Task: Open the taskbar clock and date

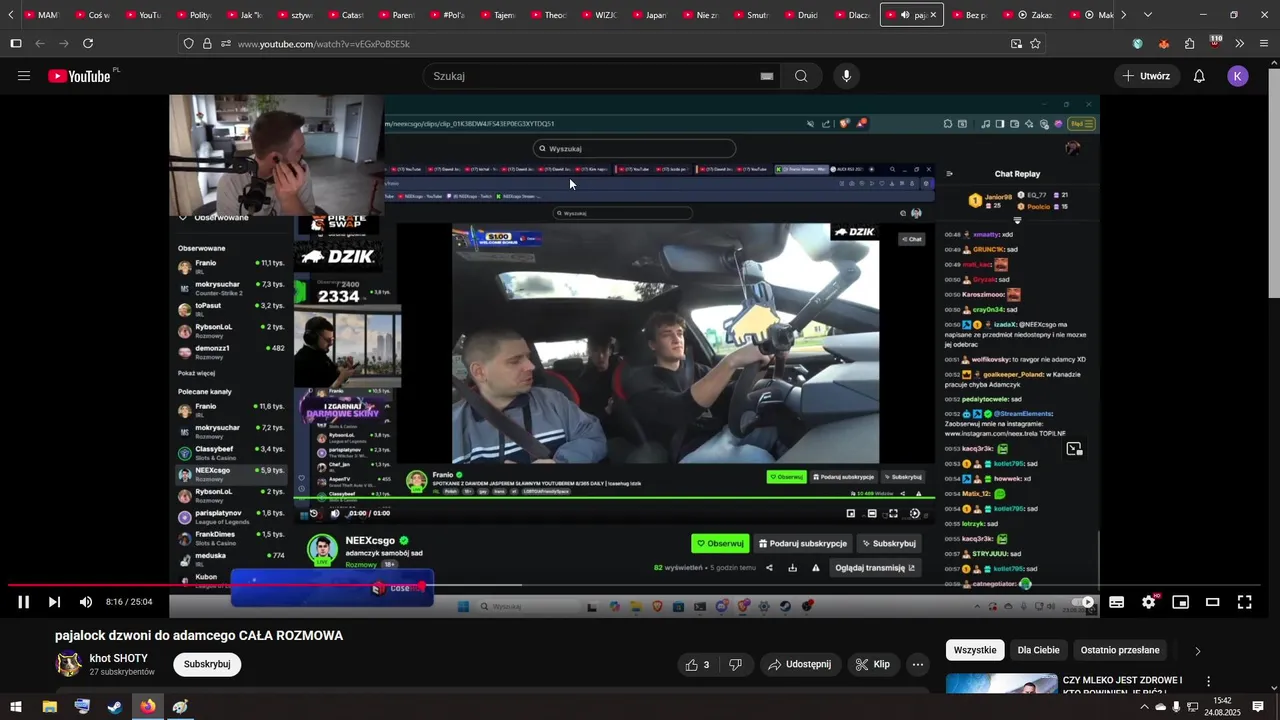Action: 1222,707
